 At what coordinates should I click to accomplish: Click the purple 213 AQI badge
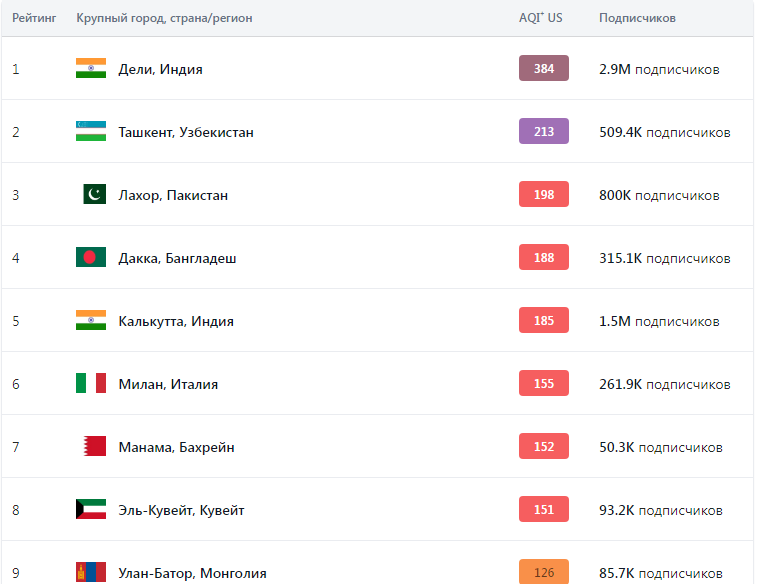pos(544,132)
